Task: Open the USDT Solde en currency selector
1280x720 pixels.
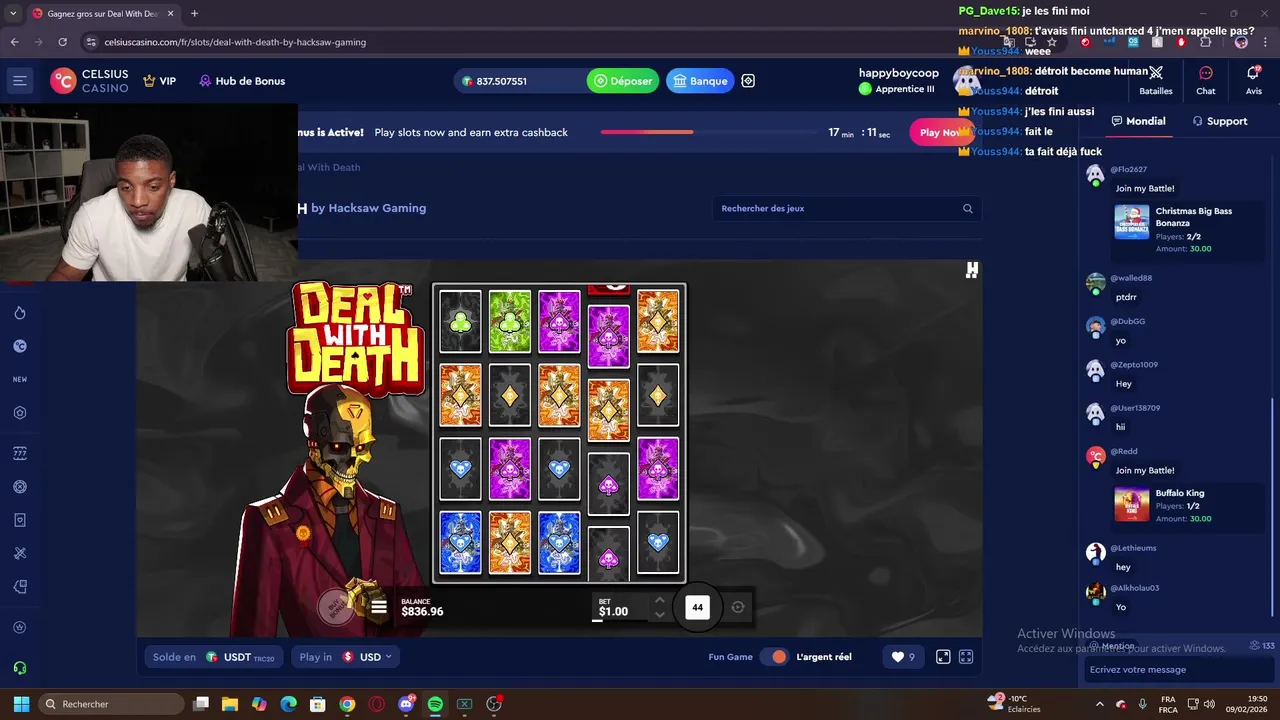Action: coord(213,657)
